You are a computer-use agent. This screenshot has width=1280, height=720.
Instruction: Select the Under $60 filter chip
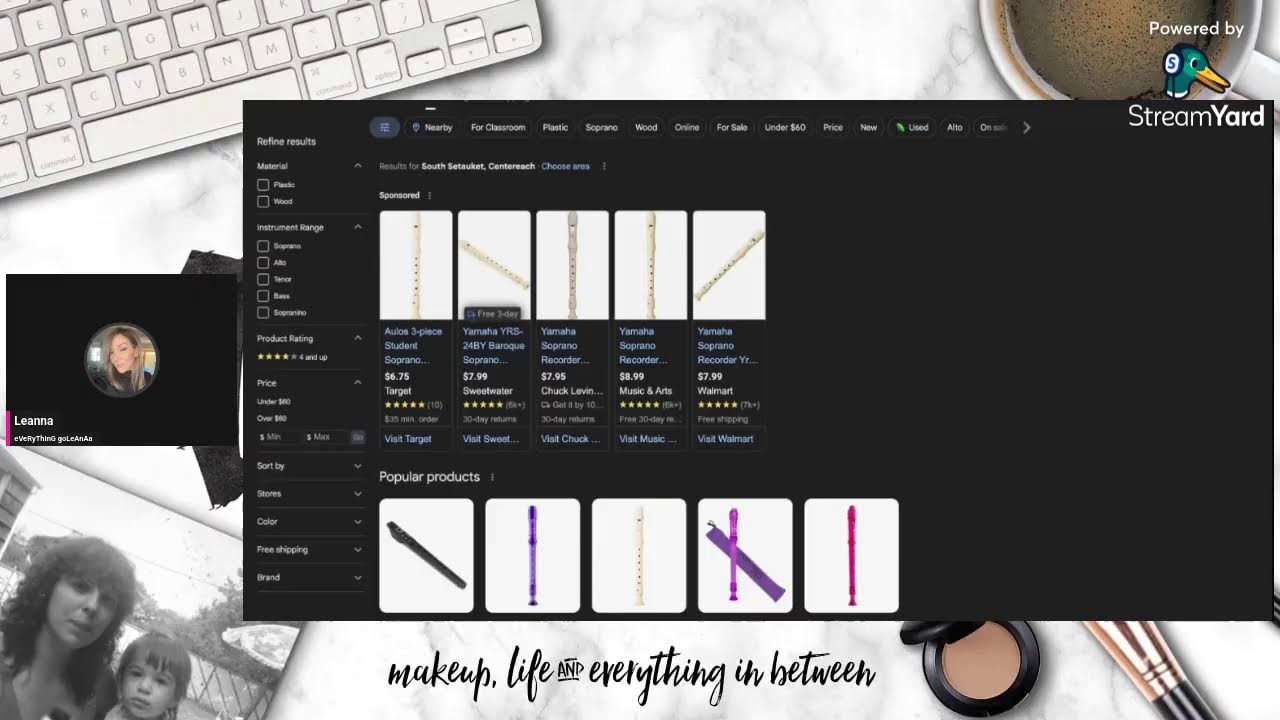(785, 127)
